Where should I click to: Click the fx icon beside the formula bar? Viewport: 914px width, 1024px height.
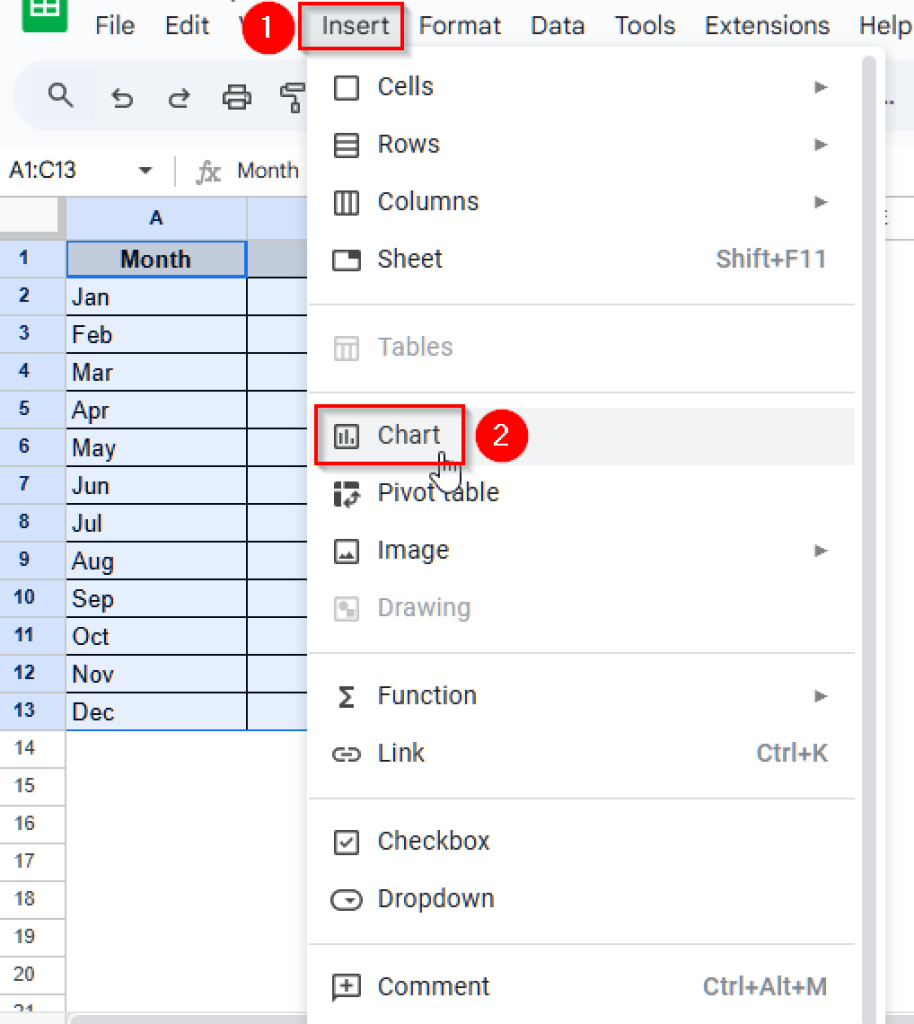click(x=207, y=171)
